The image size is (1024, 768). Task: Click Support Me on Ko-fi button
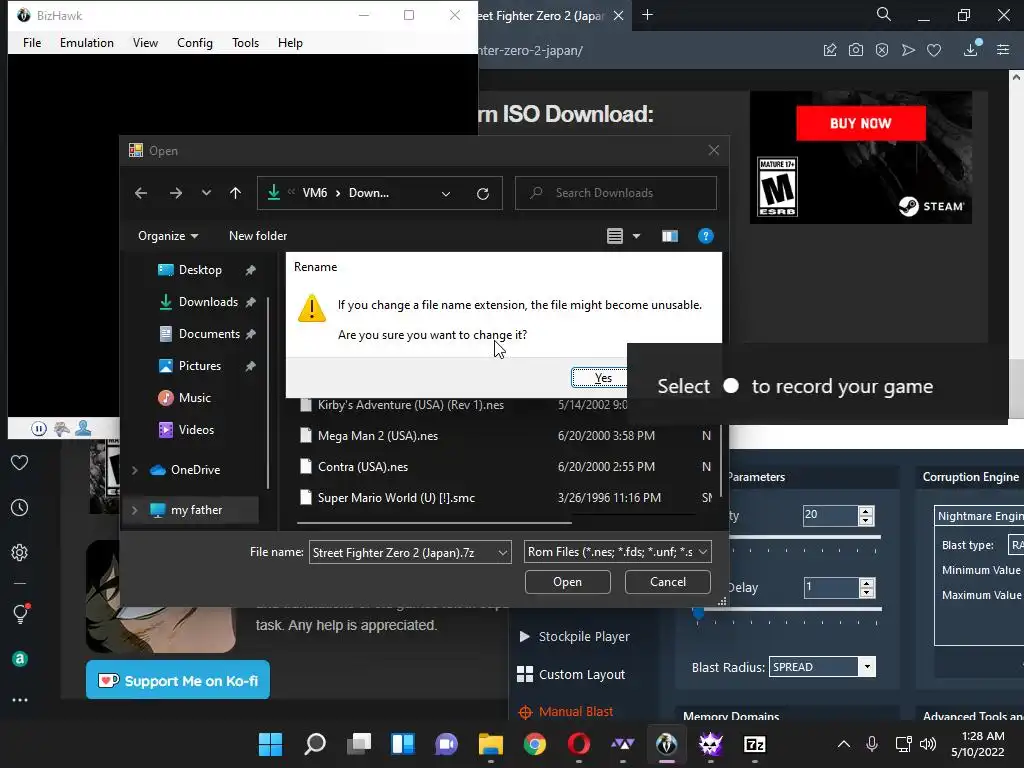[x=178, y=680]
